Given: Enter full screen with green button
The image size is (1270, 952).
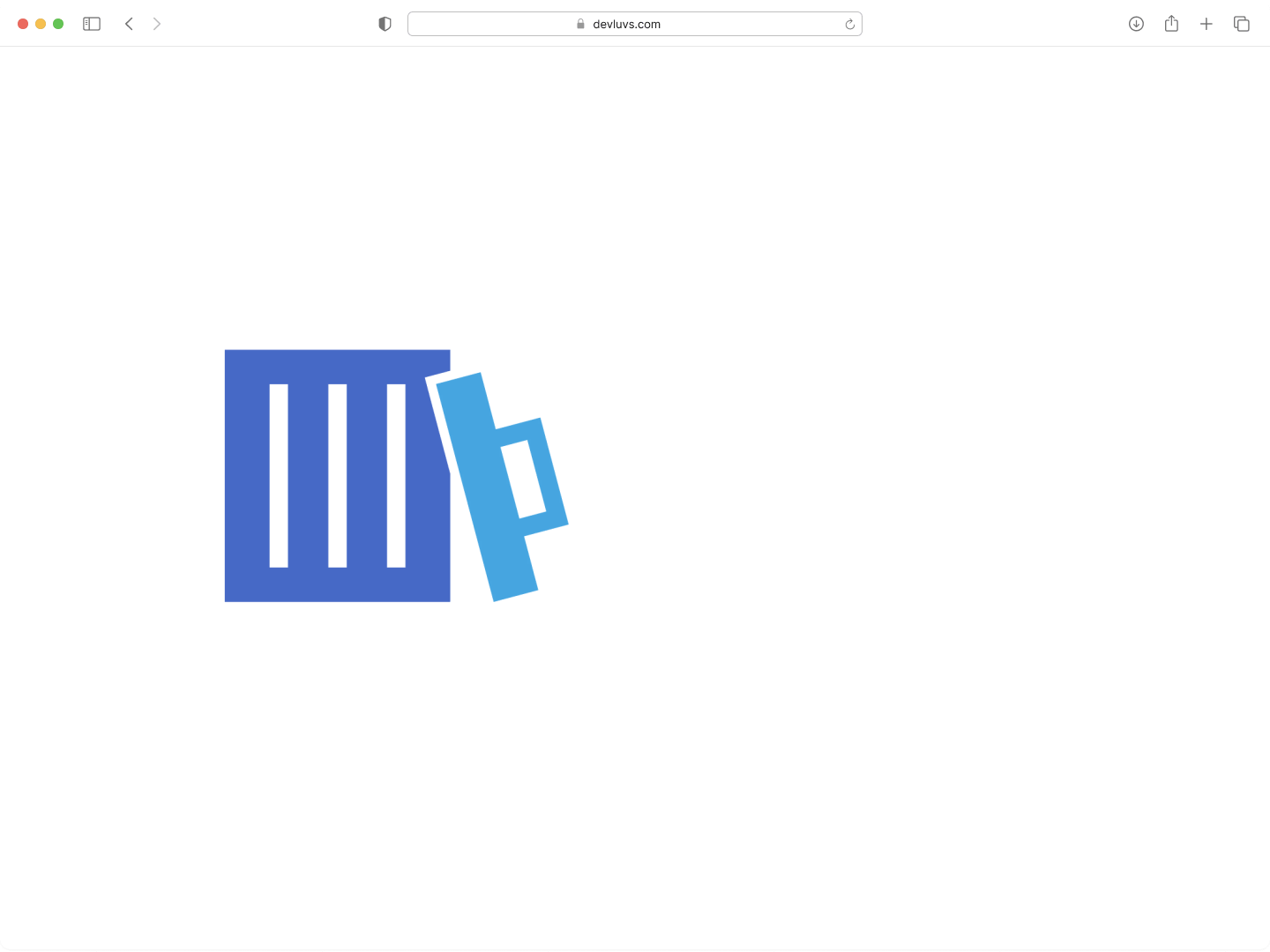Looking at the screenshot, I should pos(58,24).
